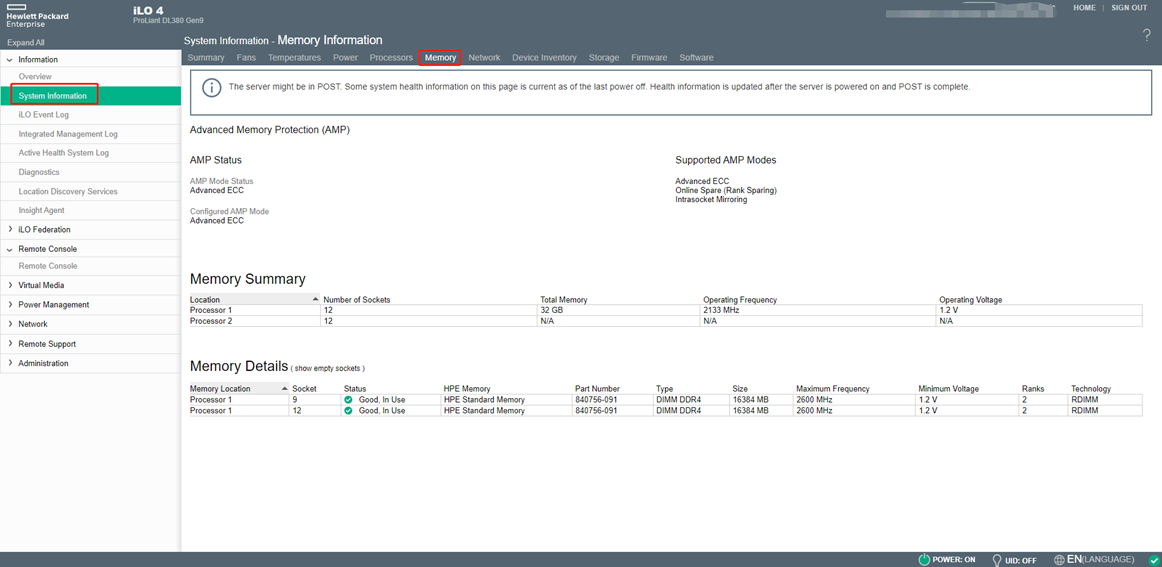This screenshot has width=1162, height=567.
Task: Click the show empty sockets link
Action: pos(328,369)
